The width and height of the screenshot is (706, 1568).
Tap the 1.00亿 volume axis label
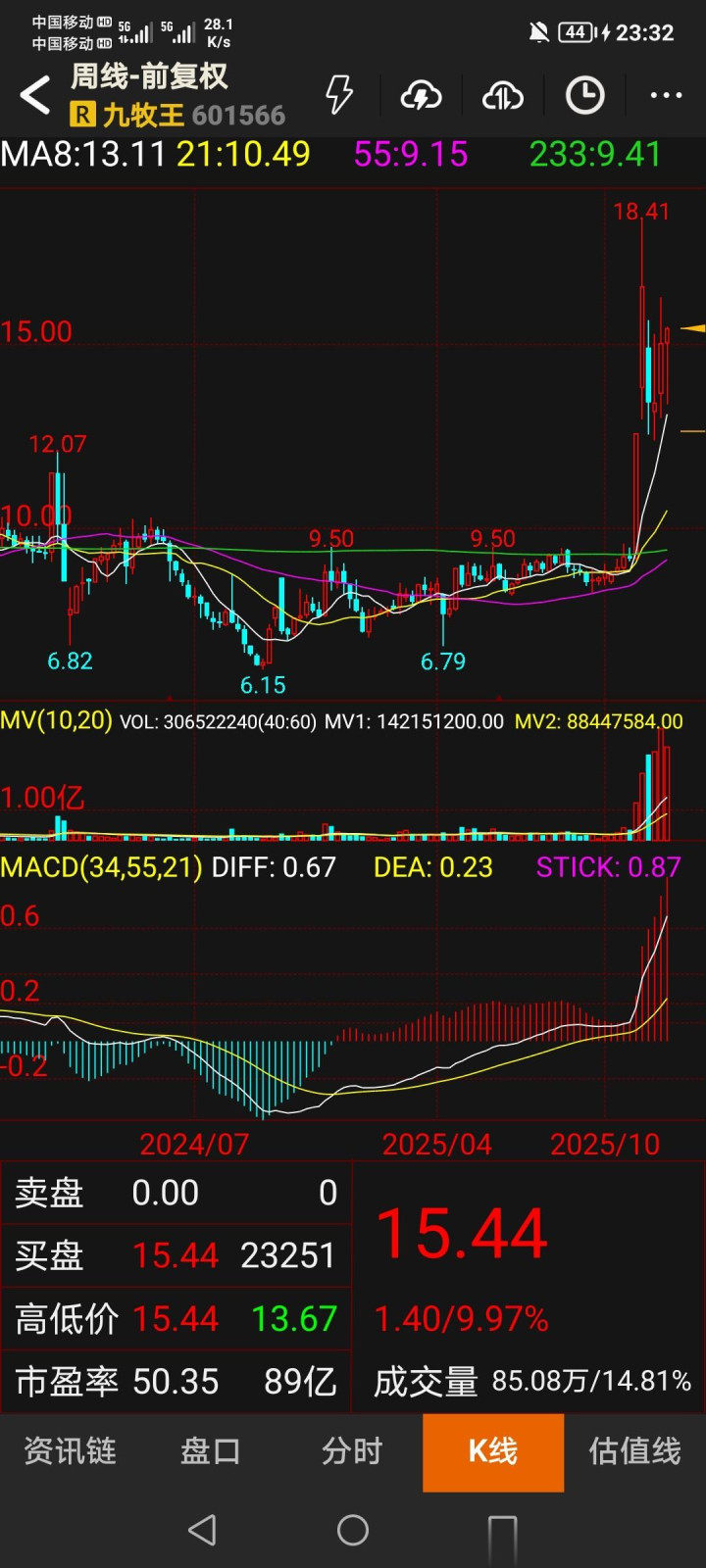[42, 798]
